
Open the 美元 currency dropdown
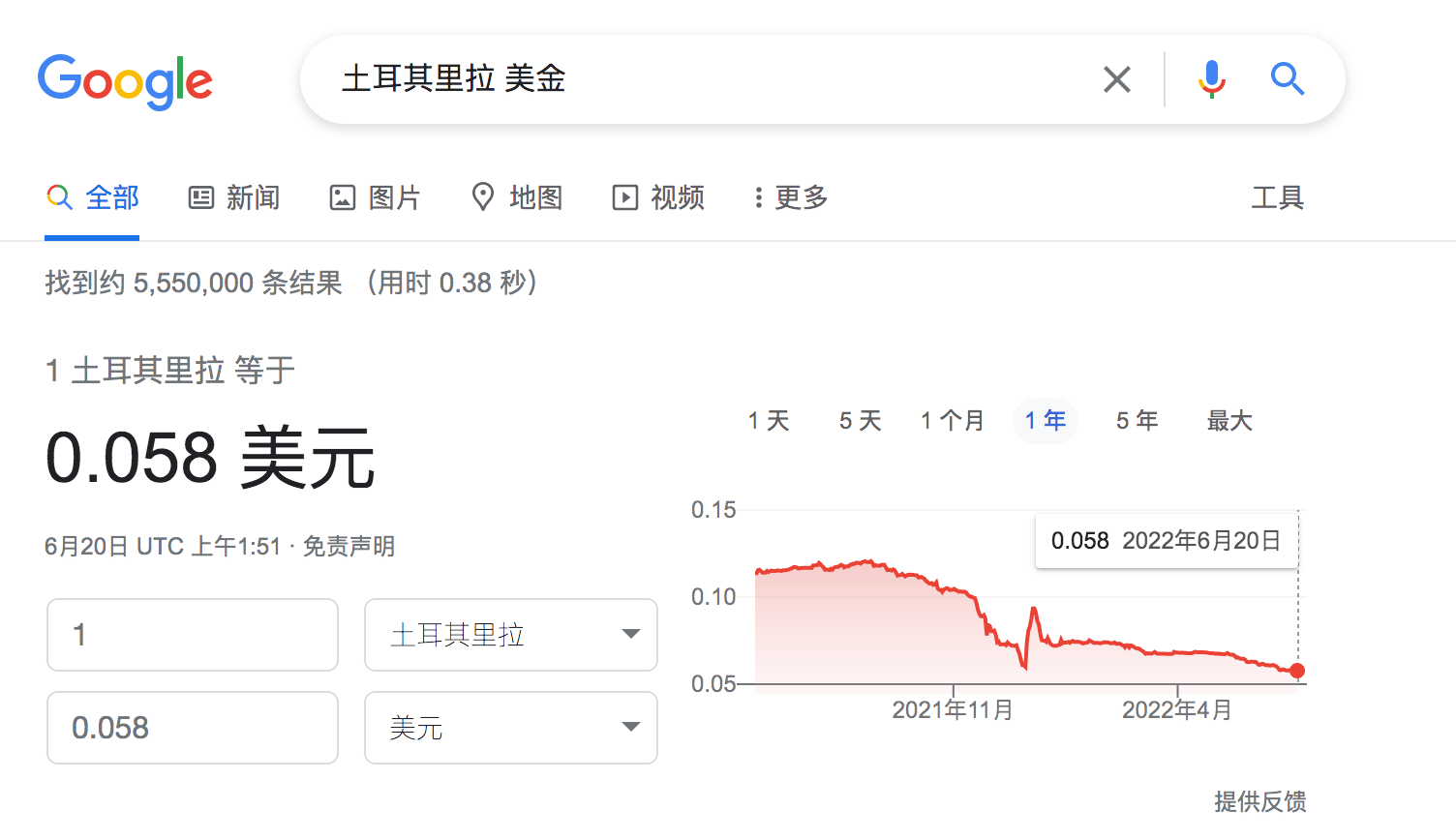click(x=510, y=728)
